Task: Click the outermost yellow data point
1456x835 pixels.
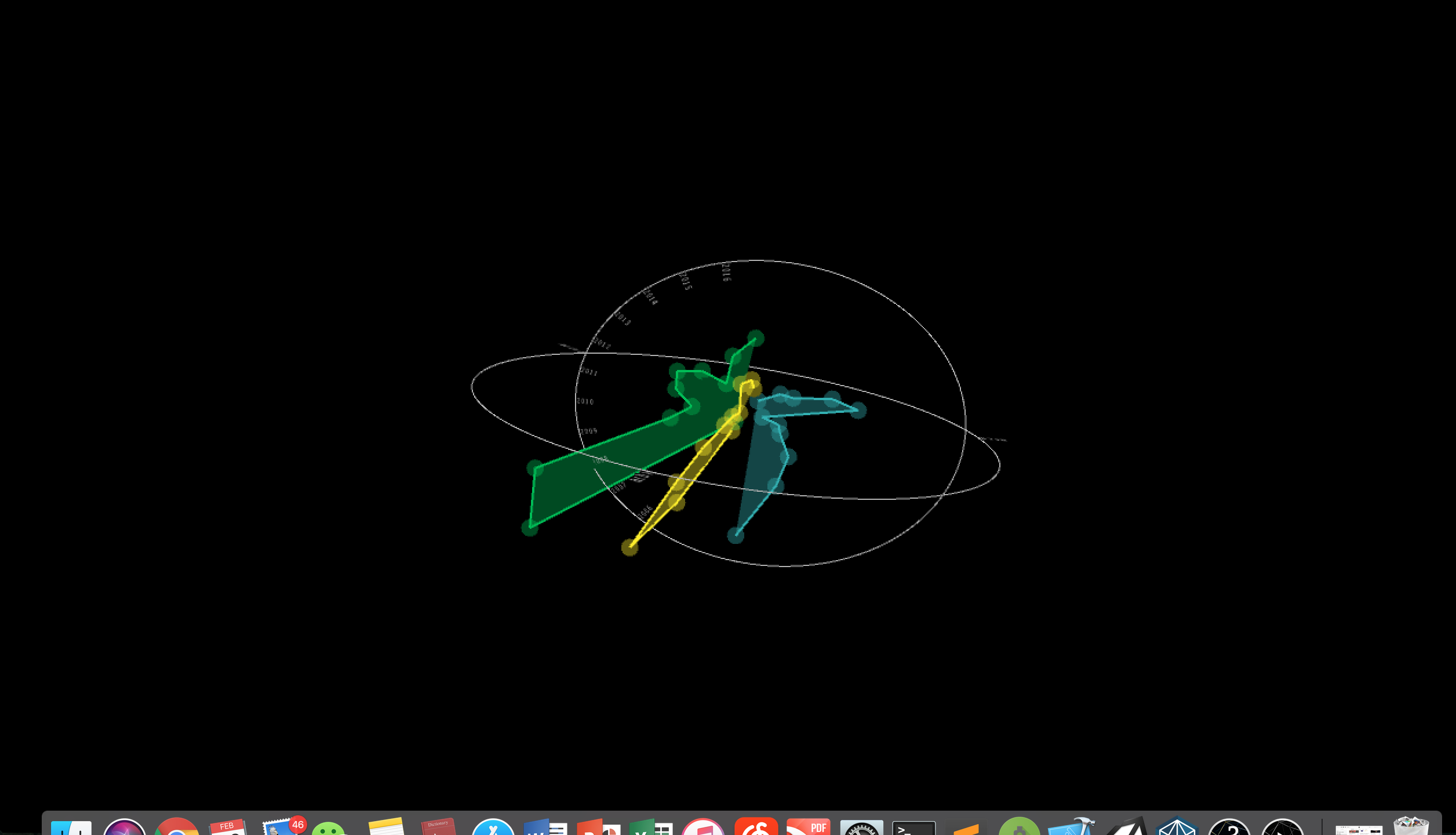Action: pos(630,547)
